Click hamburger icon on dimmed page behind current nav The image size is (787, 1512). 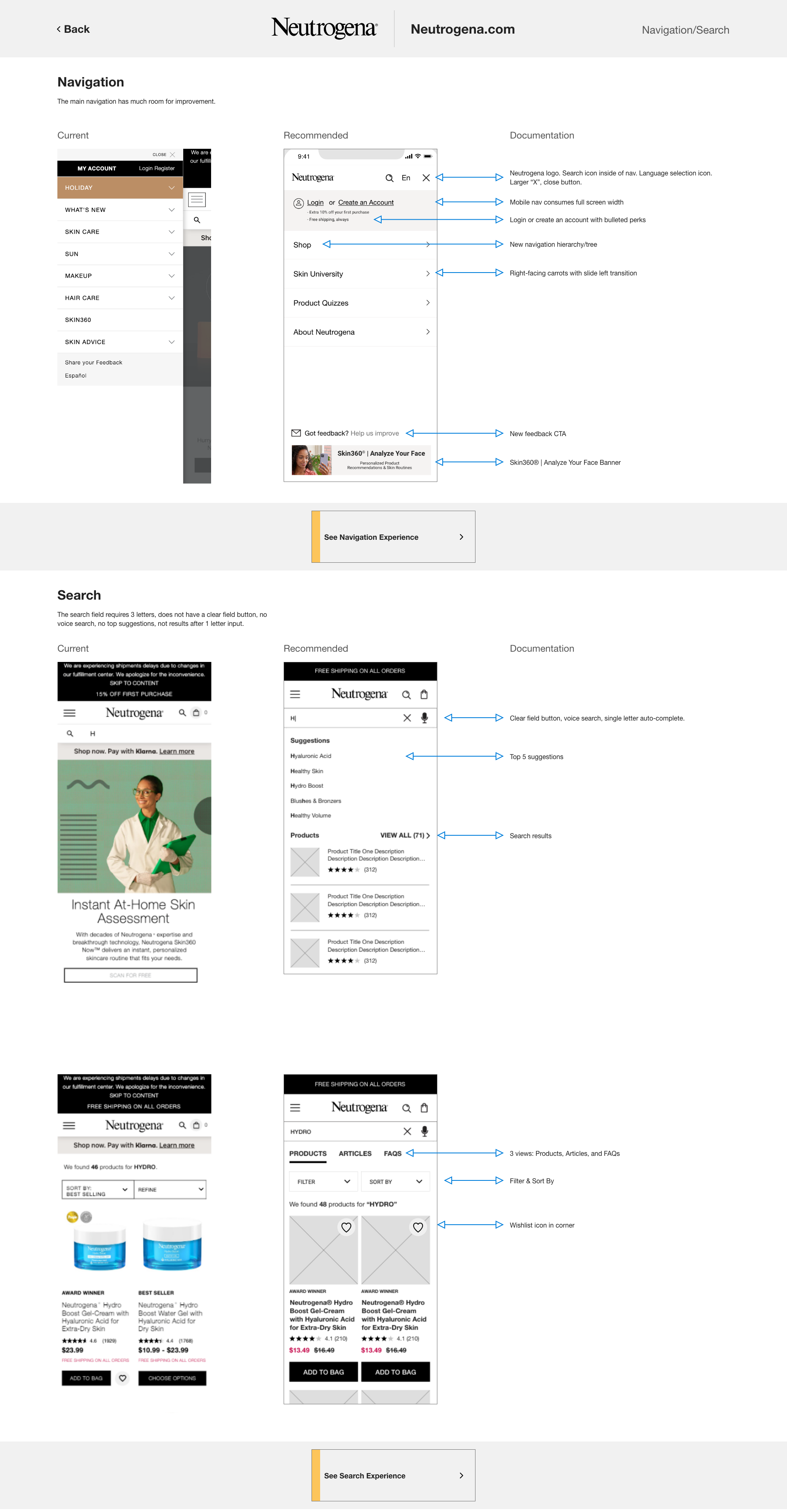coord(197,200)
